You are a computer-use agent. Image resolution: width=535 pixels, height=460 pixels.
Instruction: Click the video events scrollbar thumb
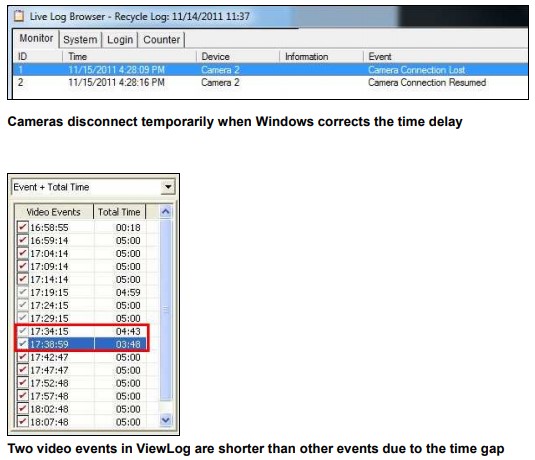click(165, 310)
